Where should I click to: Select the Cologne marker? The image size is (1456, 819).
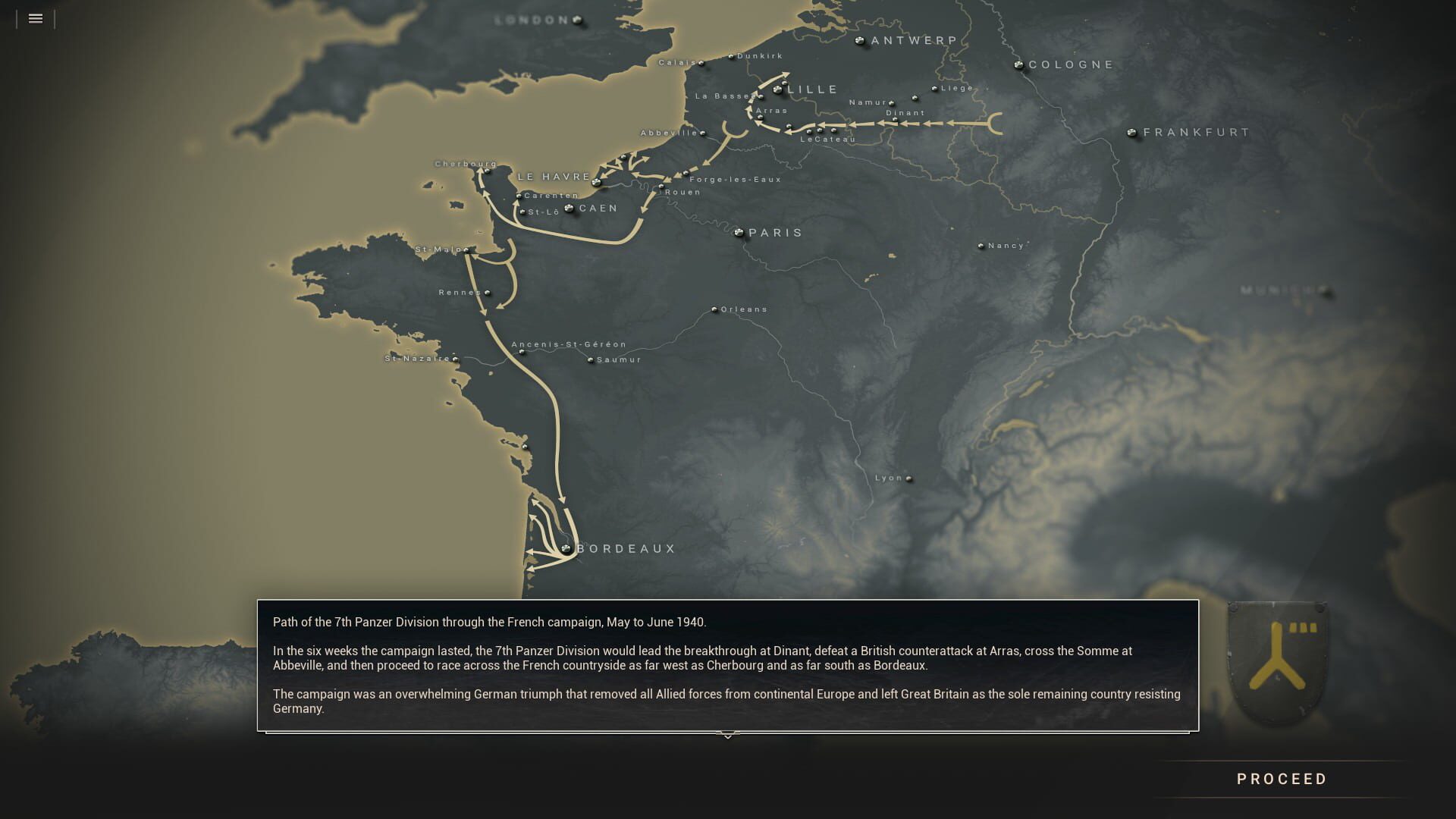coord(1018,64)
